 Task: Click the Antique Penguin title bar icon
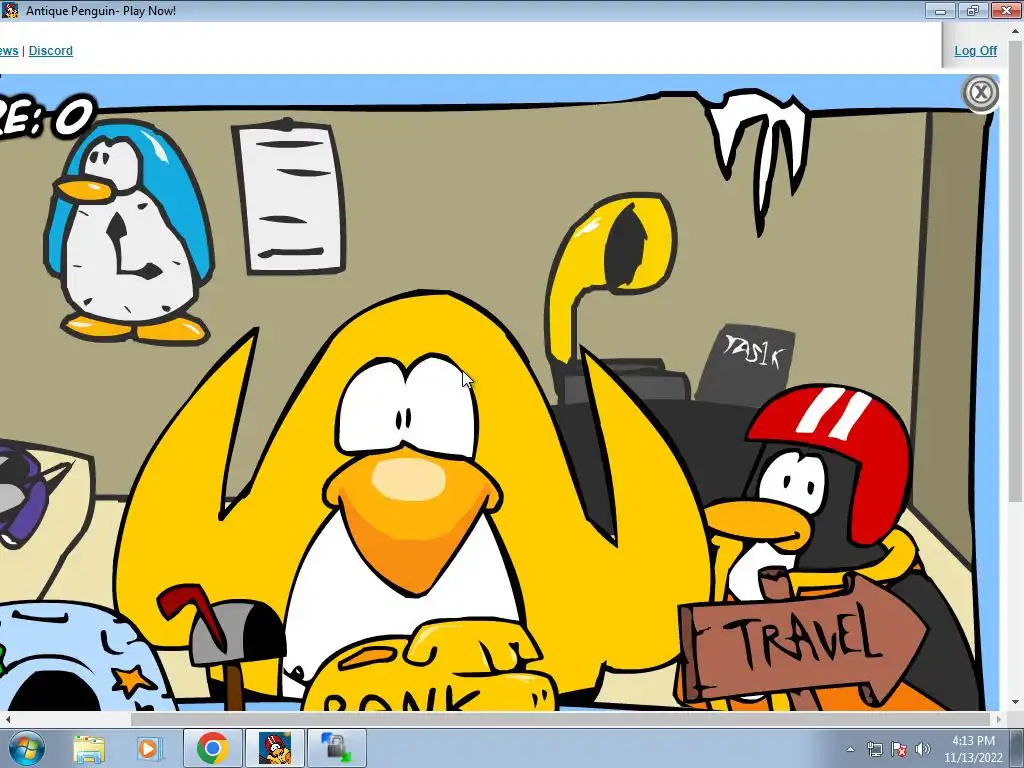coord(10,10)
